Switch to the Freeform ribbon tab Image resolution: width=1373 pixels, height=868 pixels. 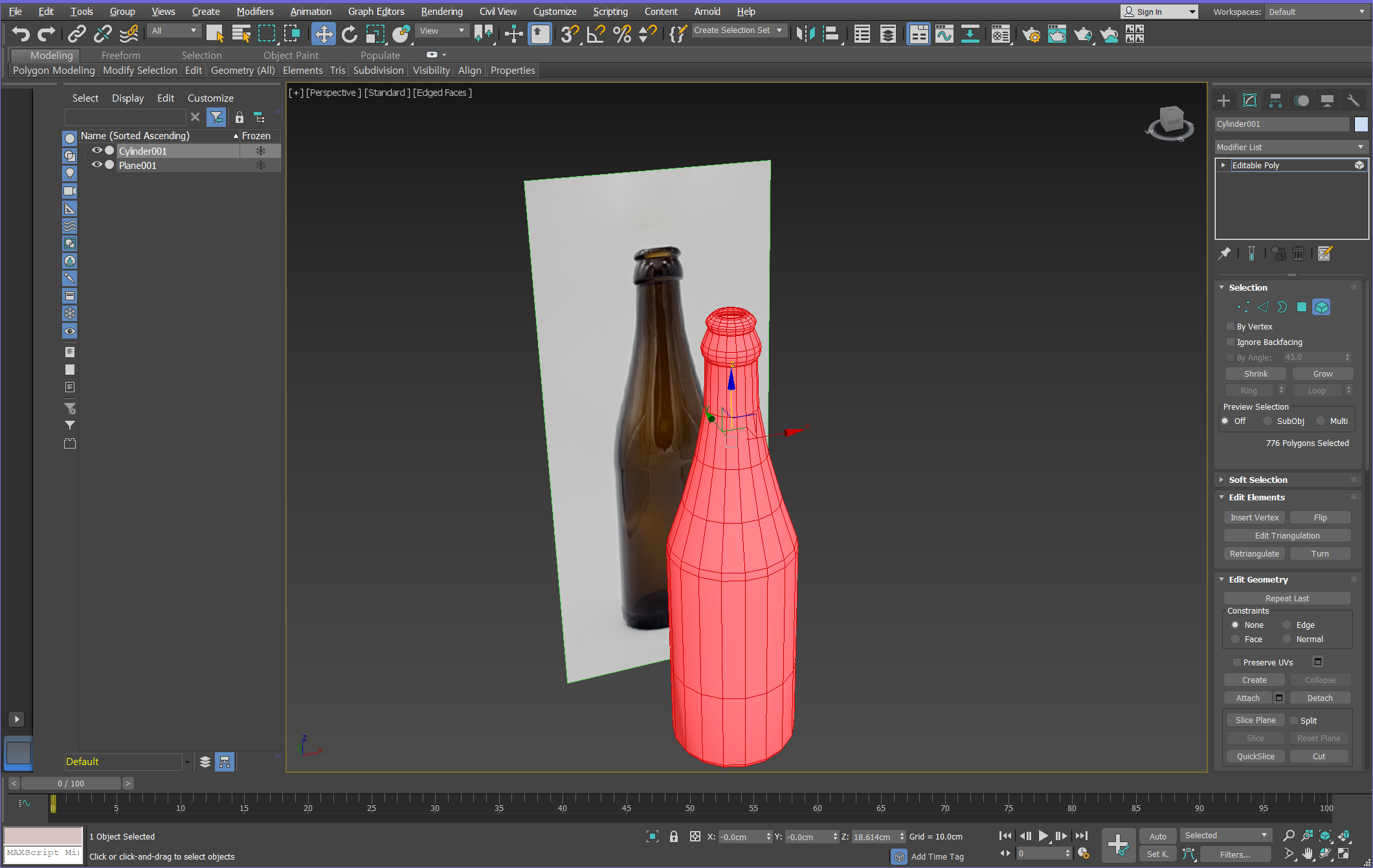pos(120,55)
